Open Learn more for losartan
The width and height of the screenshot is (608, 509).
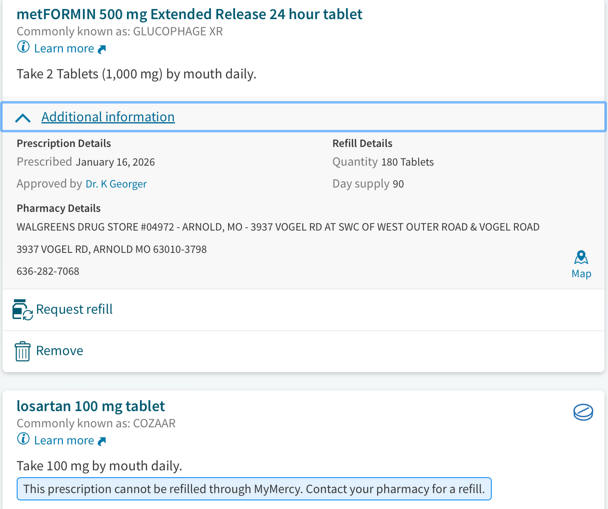(x=63, y=440)
